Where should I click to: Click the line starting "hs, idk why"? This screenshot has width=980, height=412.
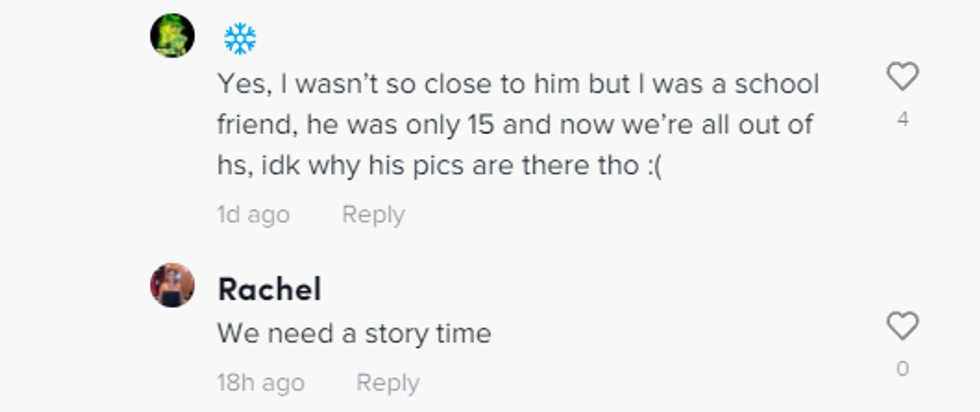pos(440,166)
